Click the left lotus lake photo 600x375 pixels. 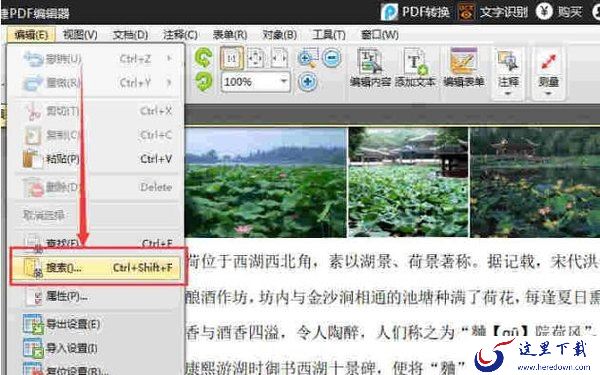click(266, 182)
